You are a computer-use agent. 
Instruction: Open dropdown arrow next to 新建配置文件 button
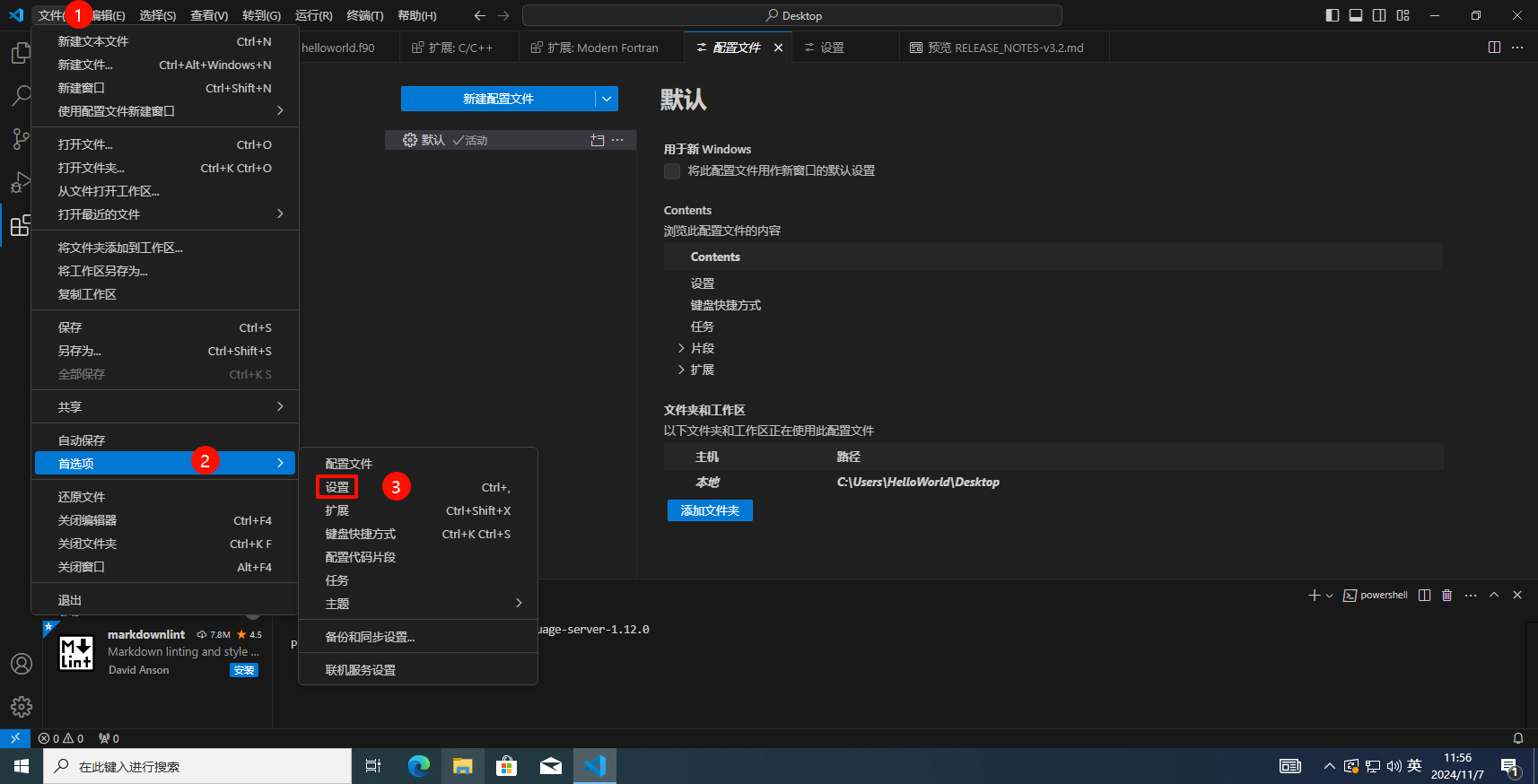click(607, 99)
